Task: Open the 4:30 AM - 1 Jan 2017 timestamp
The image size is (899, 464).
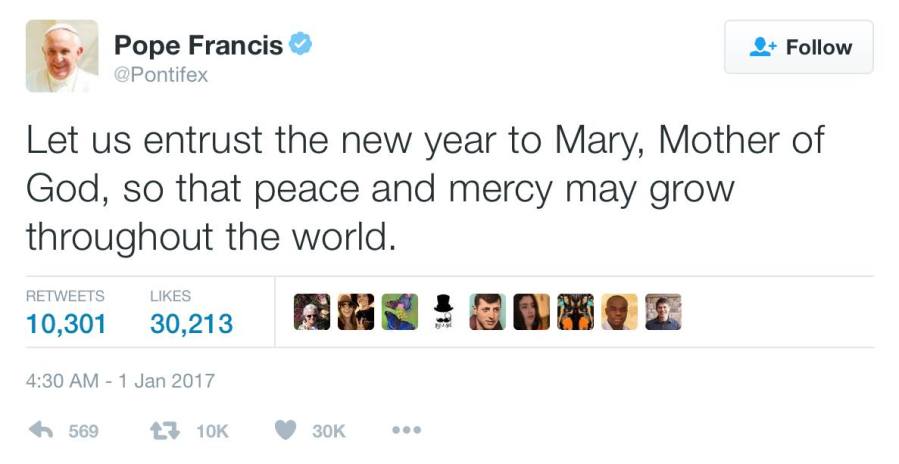Action: coord(120,381)
